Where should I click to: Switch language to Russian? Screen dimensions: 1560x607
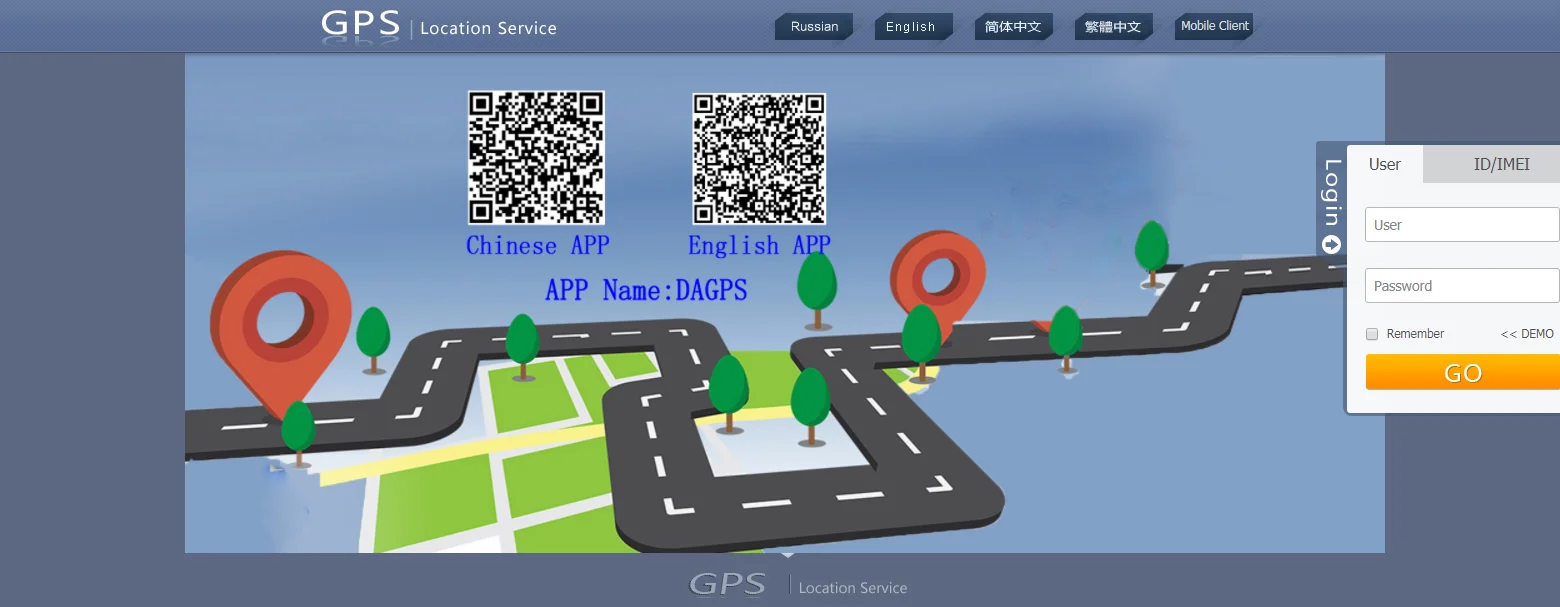pos(814,27)
